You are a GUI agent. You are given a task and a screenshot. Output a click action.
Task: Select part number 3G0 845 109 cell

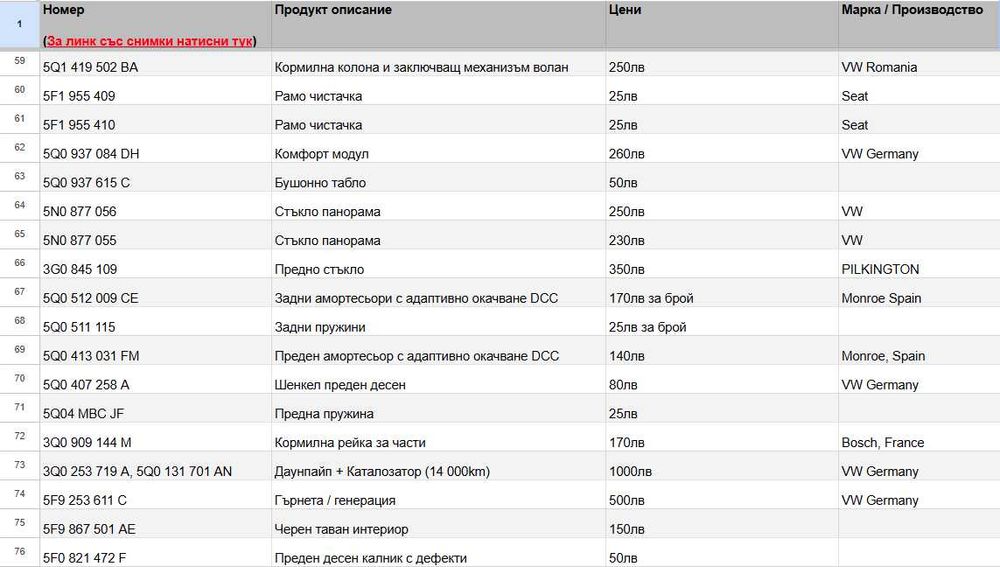[x=80, y=269]
